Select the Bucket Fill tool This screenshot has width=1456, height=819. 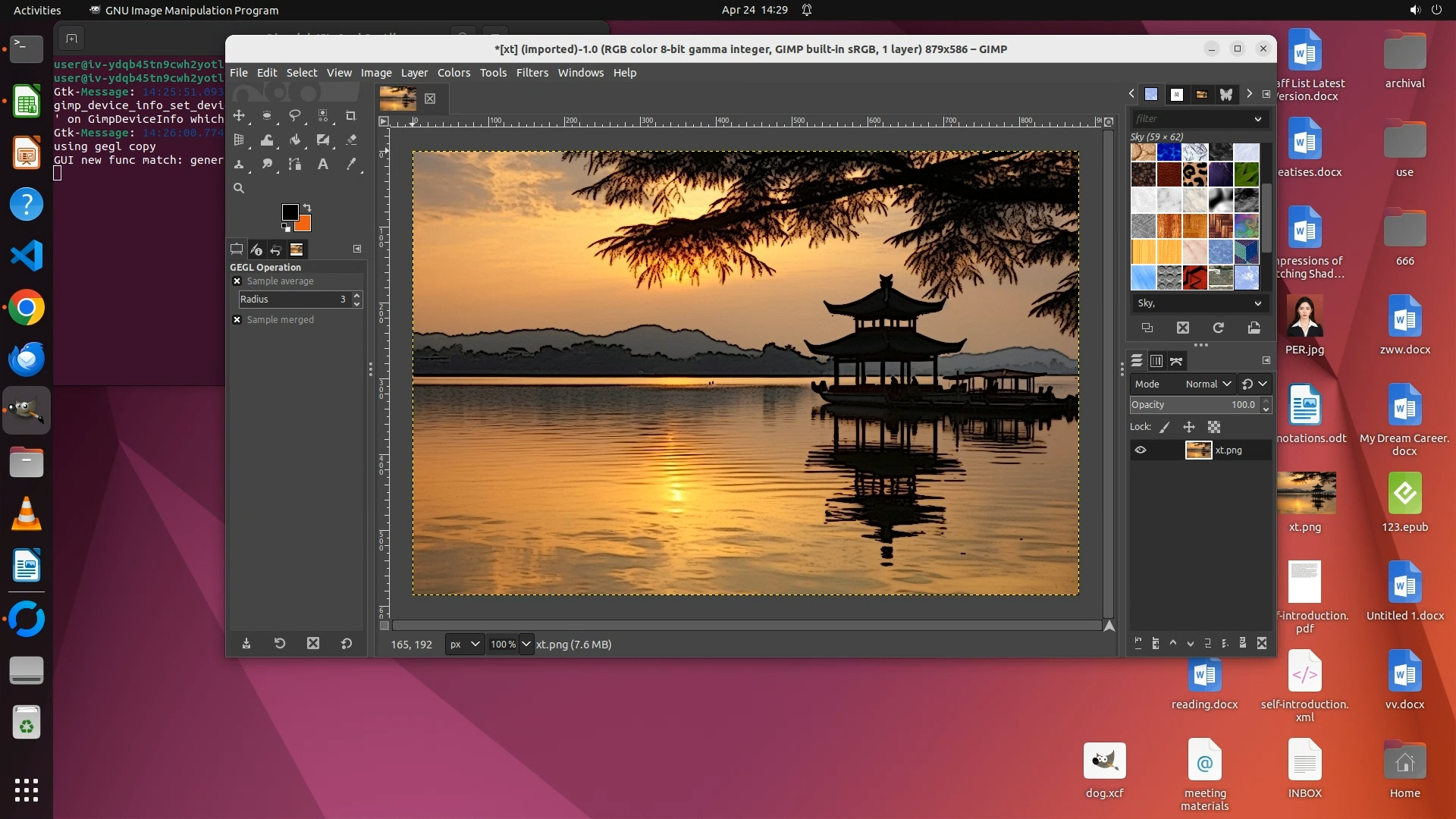pyautogui.click(x=295, y=140)
